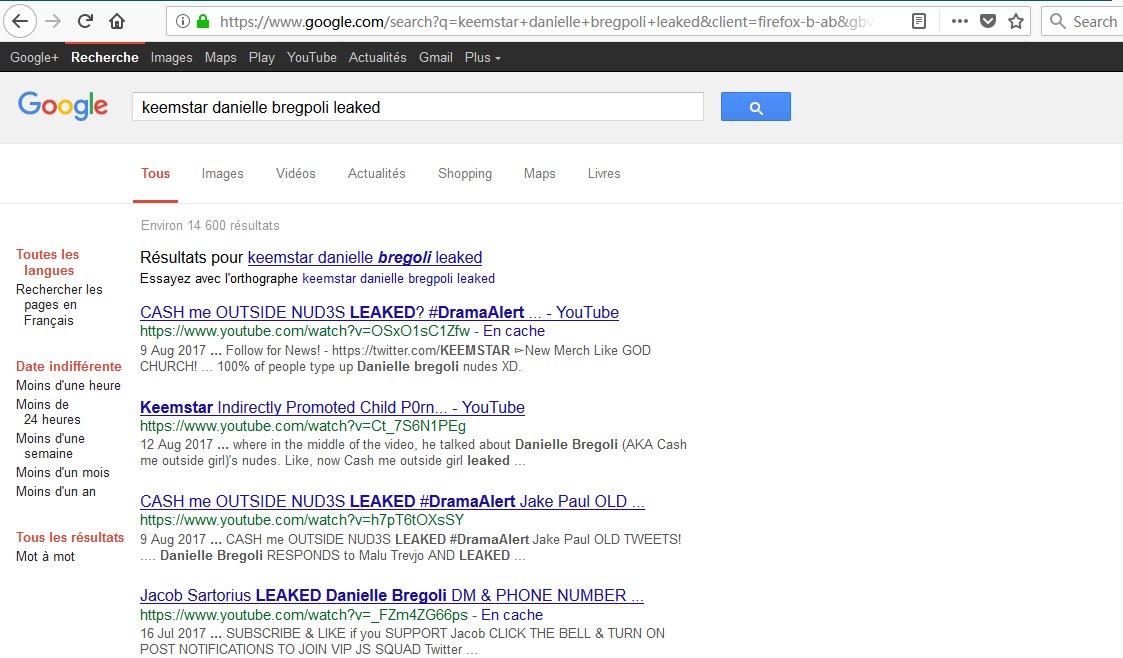The height and width of the screenshot is (658, 1123).
Task: Switch to the Actualités results tab
Action: [x=377, y=173]
